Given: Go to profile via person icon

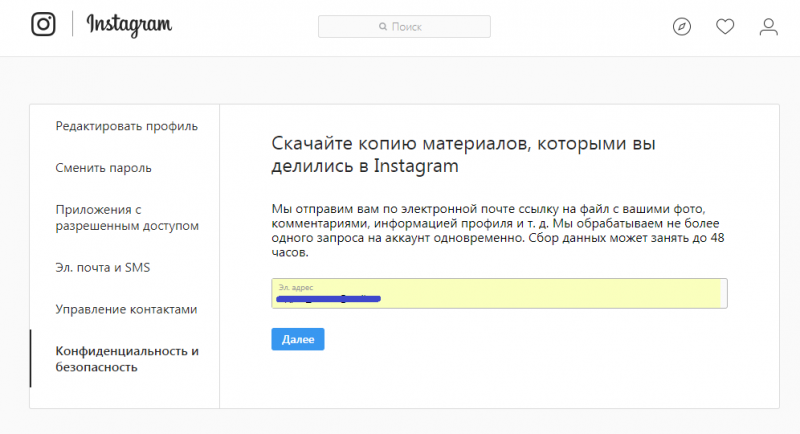Looking at the screenshot, I should 768,27.
